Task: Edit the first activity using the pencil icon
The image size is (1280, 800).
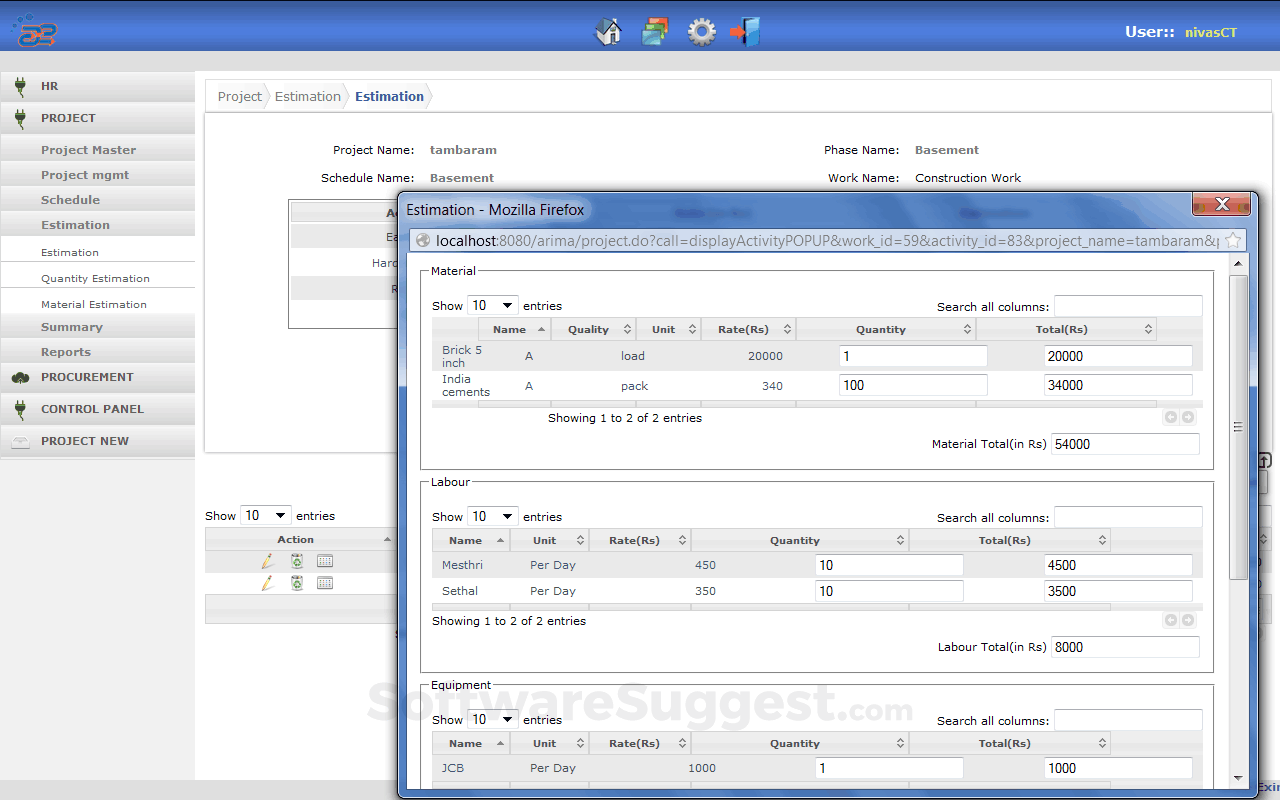Action: (267, 560)
